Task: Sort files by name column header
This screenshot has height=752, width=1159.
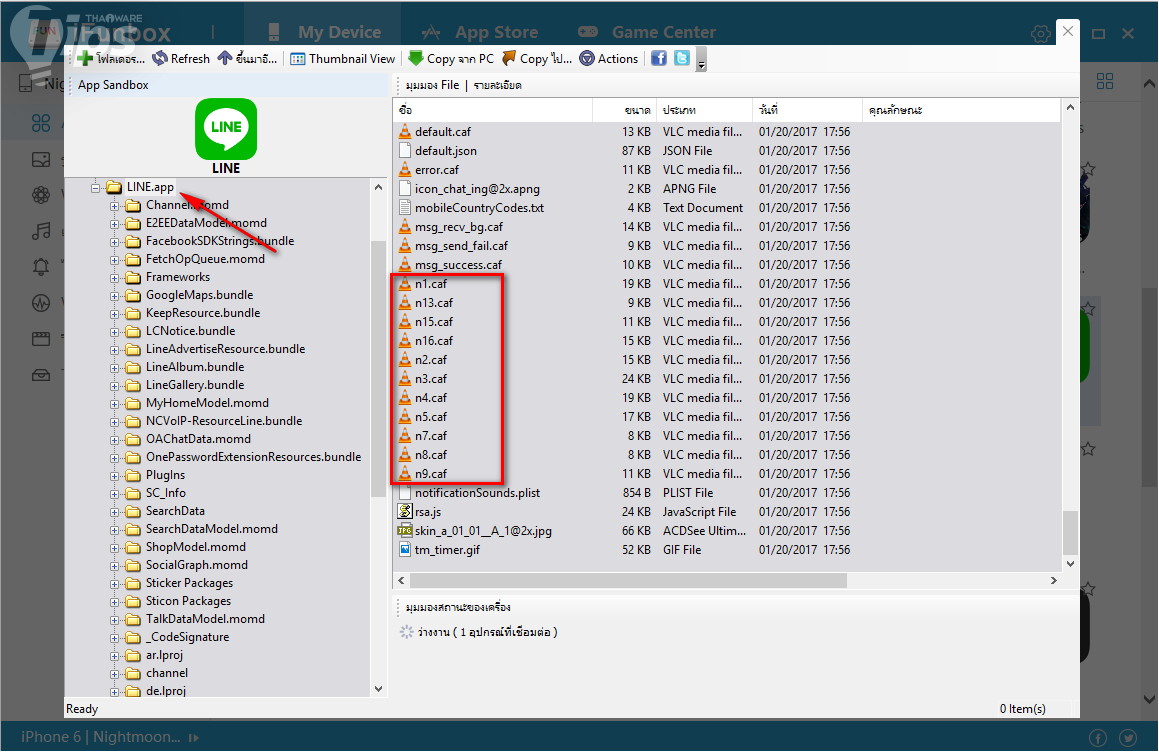Action: click(x=493, y=110)
